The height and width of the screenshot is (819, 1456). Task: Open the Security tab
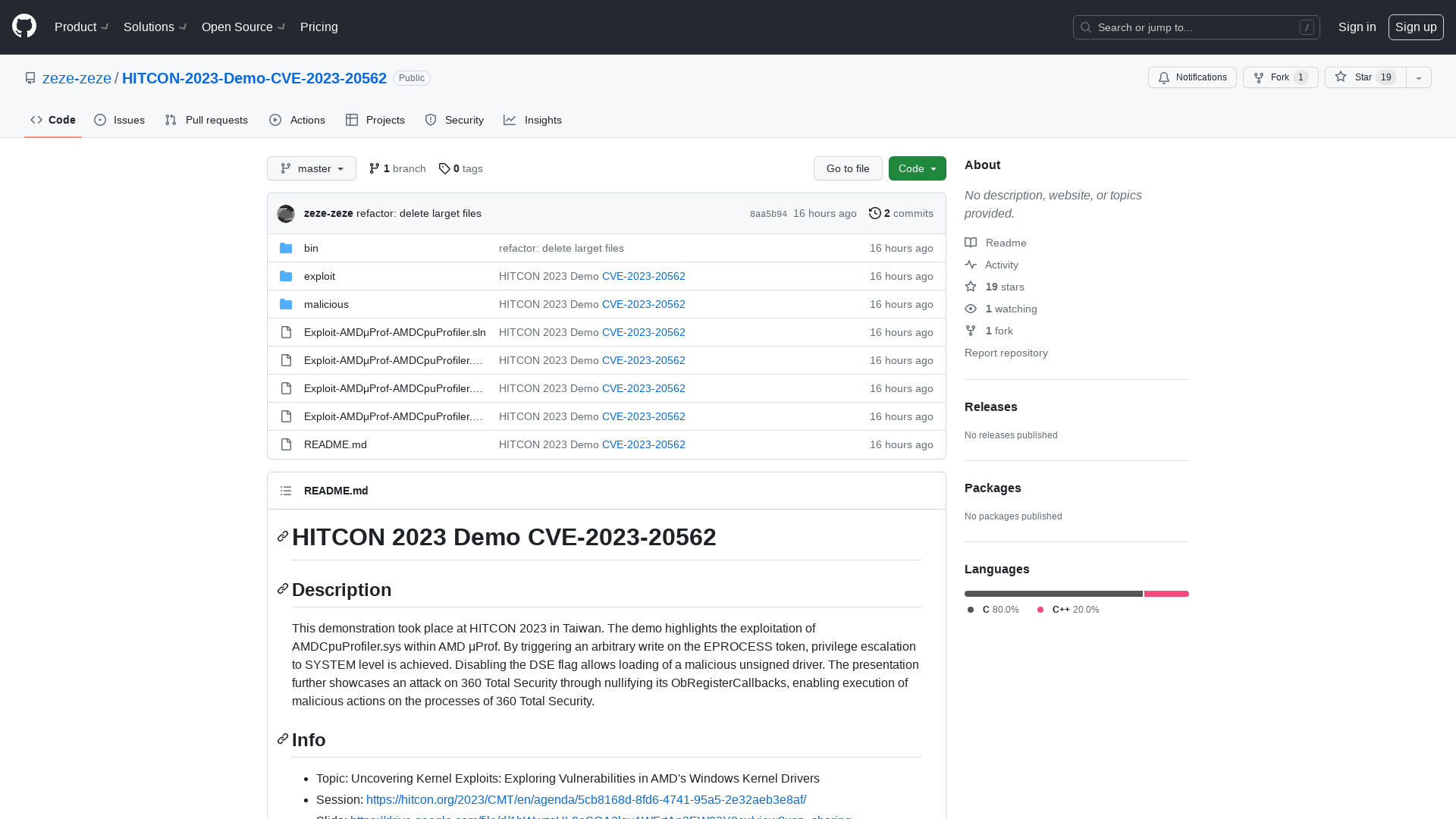pos(454,120)
